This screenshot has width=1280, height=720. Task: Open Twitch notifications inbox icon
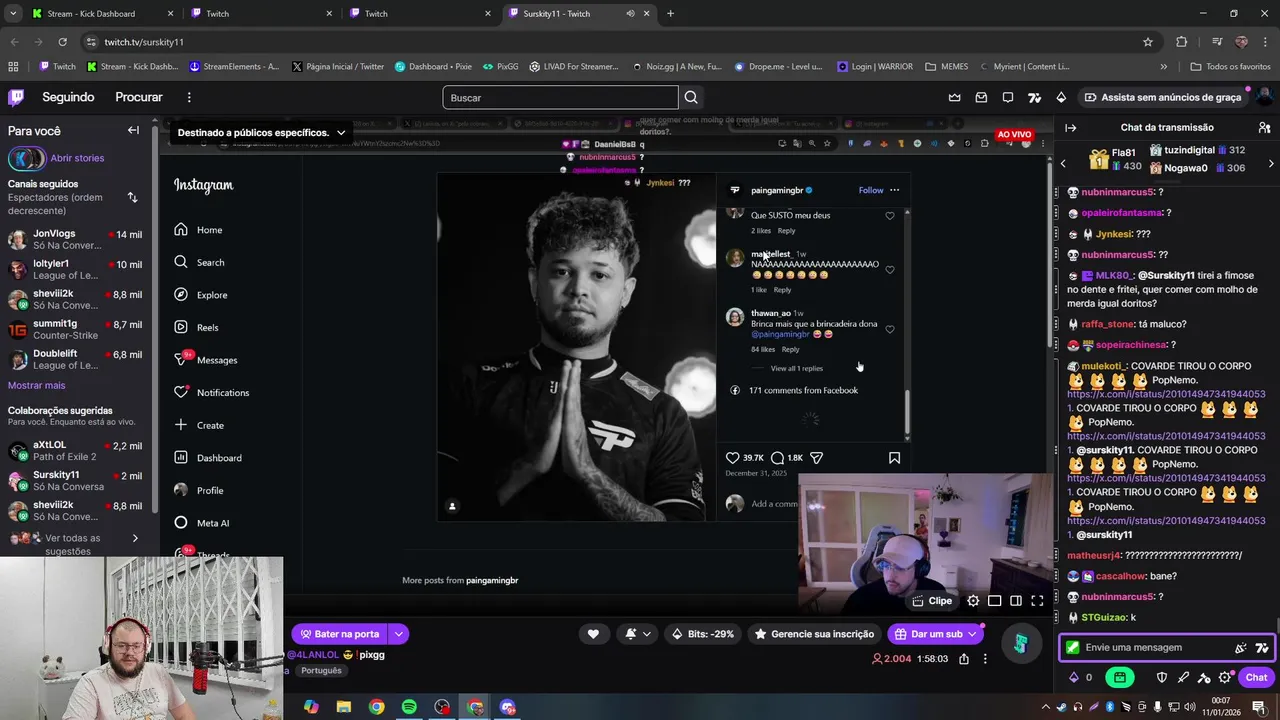pos(981,97)
